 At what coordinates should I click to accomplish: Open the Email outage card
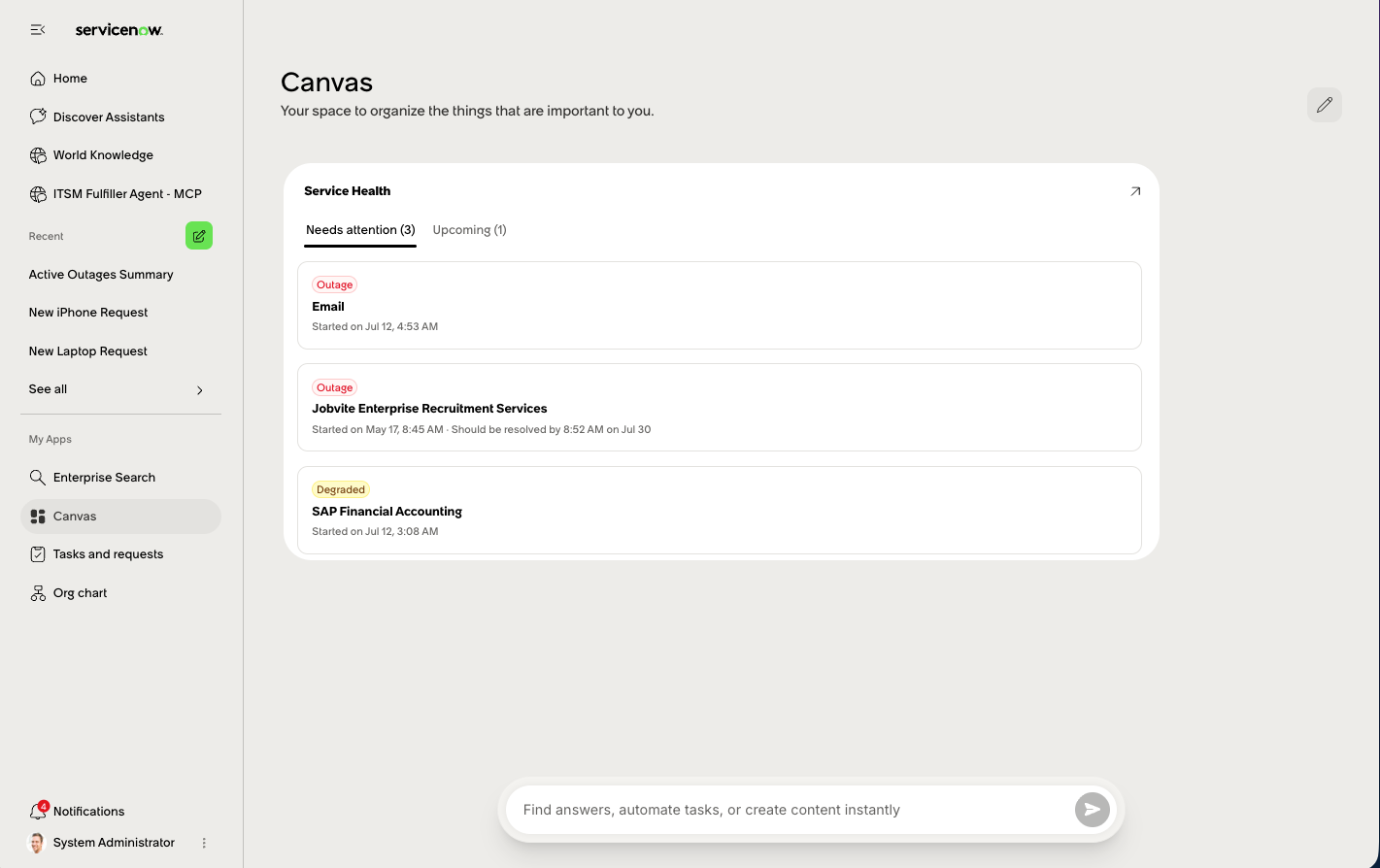720,305
